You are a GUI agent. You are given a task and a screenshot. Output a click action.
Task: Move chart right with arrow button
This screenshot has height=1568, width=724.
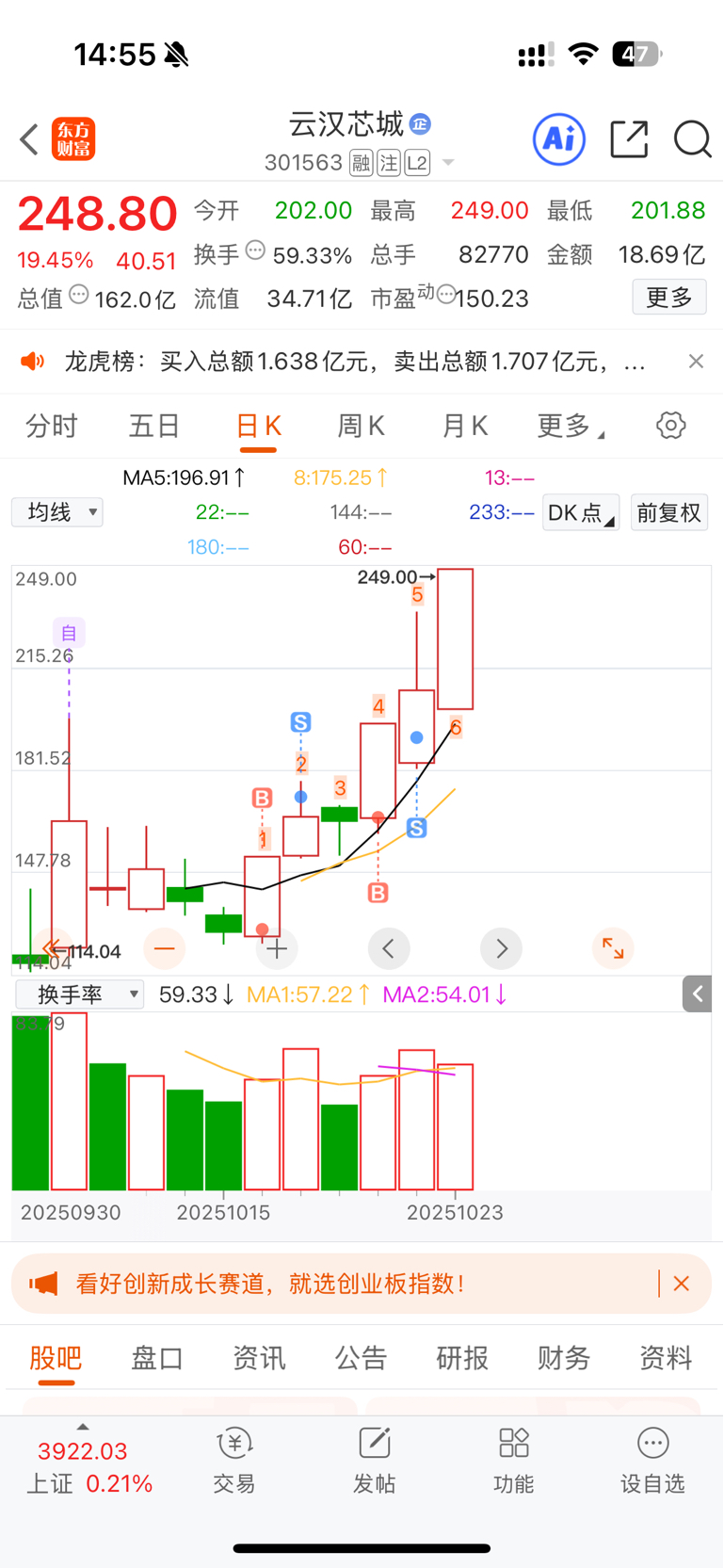[x=501, y=948]
